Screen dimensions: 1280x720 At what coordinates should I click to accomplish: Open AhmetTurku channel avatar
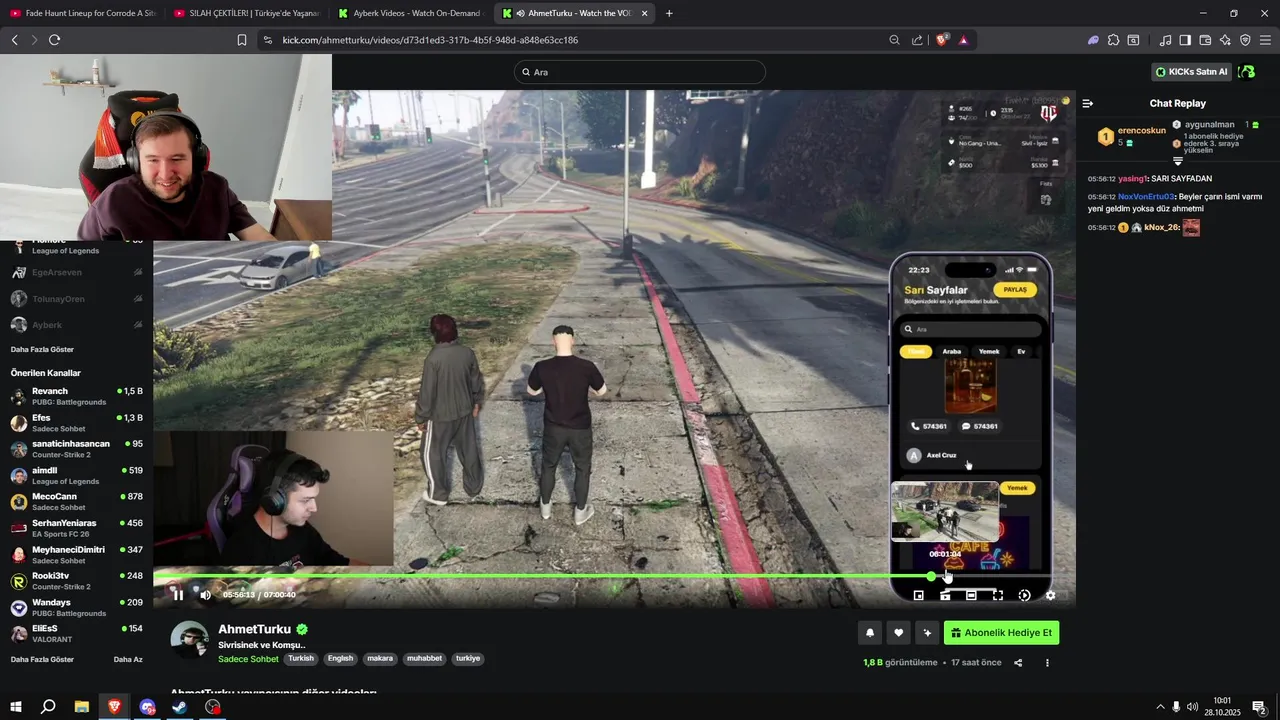(189, 640)
